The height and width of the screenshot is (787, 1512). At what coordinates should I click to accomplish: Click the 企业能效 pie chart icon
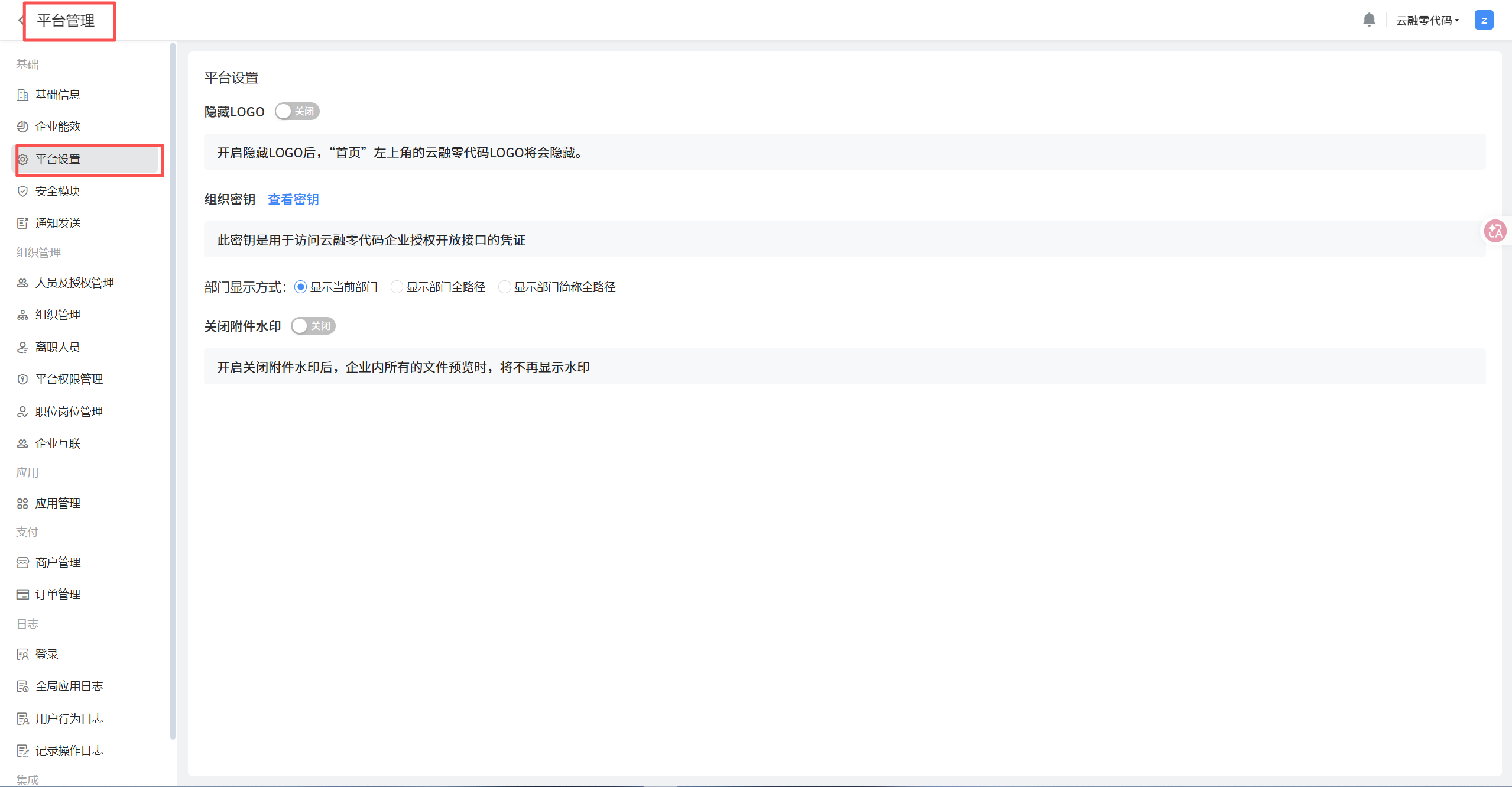pos(22,127)
